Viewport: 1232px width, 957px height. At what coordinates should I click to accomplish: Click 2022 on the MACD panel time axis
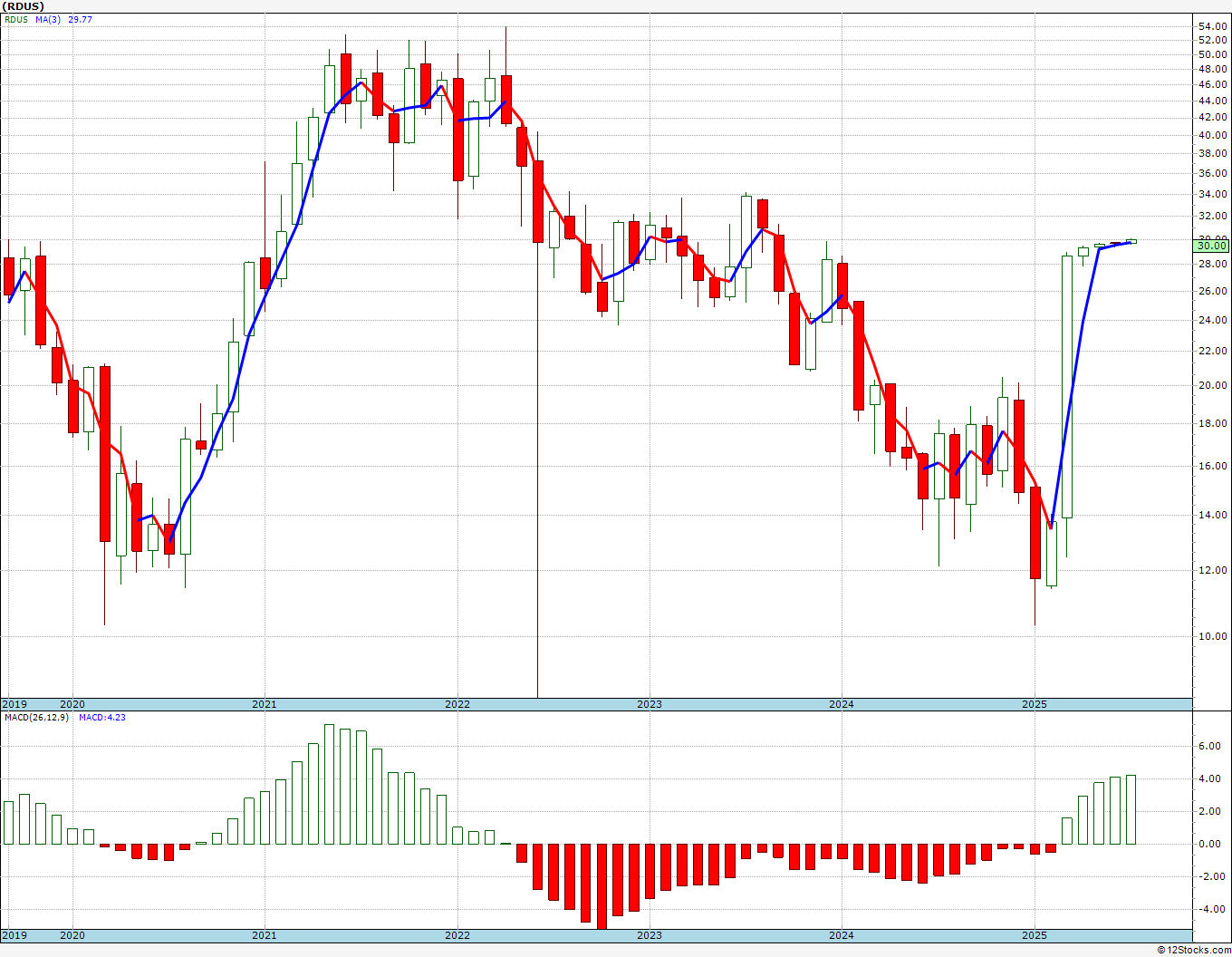[x=457, y=935]
